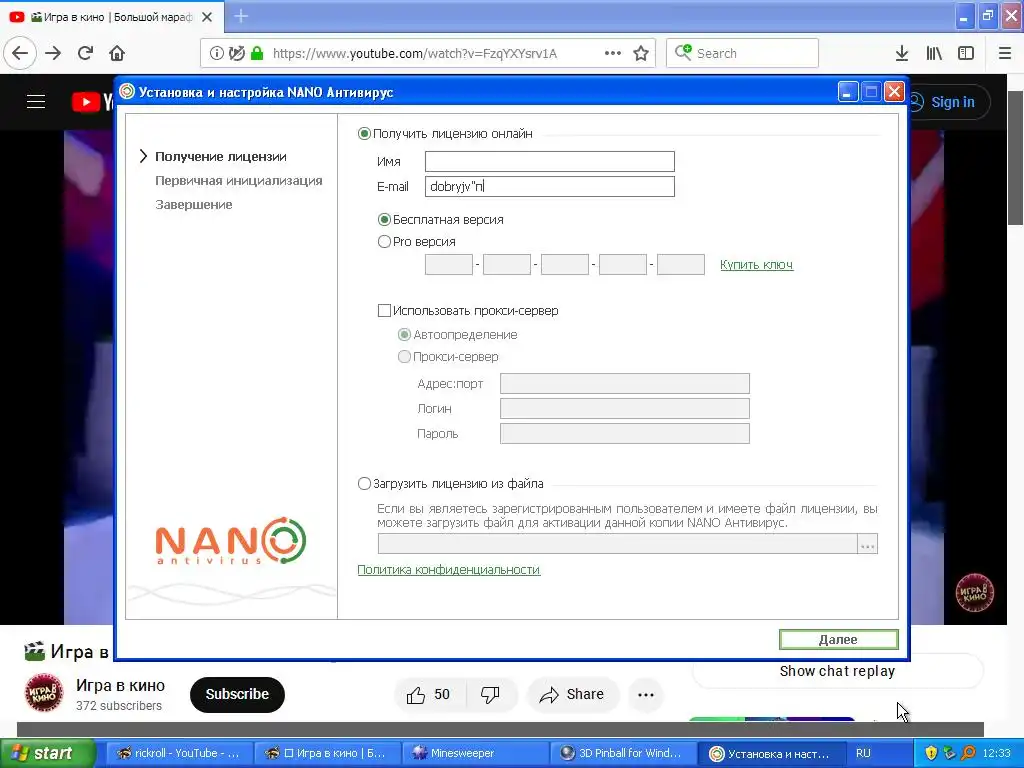
Task: Select Получение лицензии step in sidebar
Action: pos(221,157)
